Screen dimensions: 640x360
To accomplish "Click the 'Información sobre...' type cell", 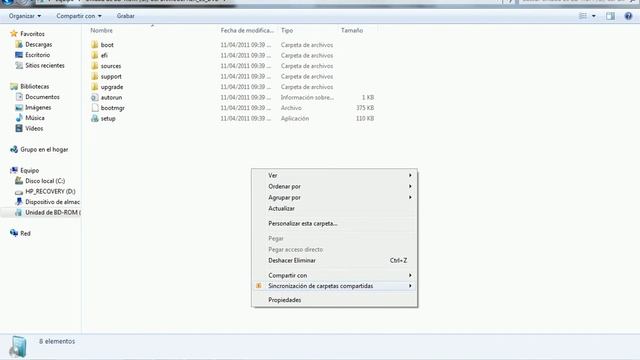I will 307,98.
